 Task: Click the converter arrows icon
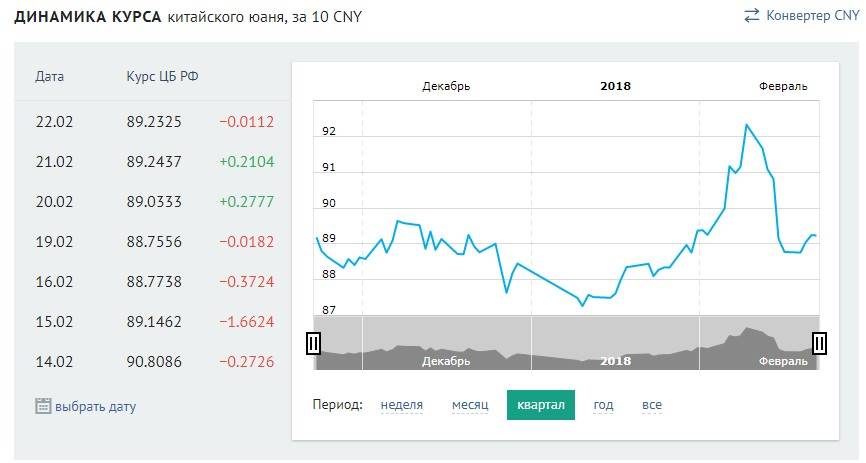(752, 15)
